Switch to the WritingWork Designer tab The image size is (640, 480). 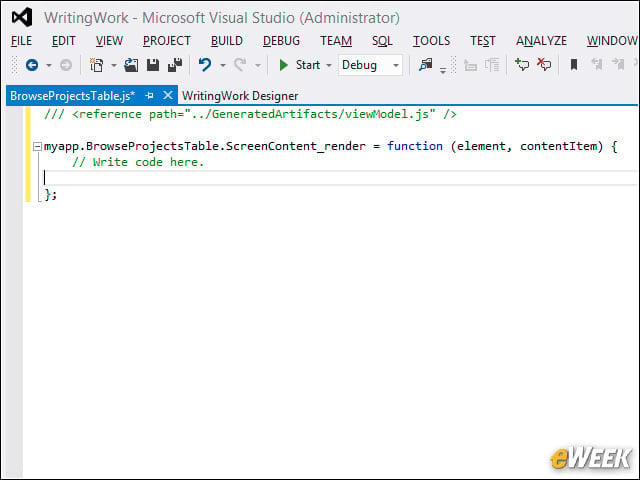tap(240, 96)
